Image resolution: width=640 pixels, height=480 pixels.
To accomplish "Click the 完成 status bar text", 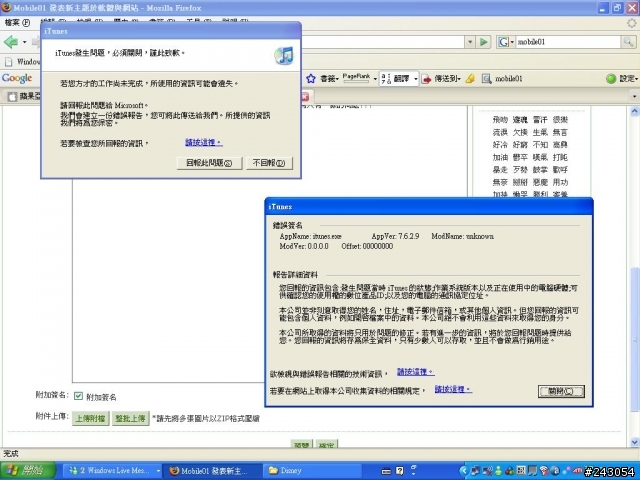I will 11,453.
